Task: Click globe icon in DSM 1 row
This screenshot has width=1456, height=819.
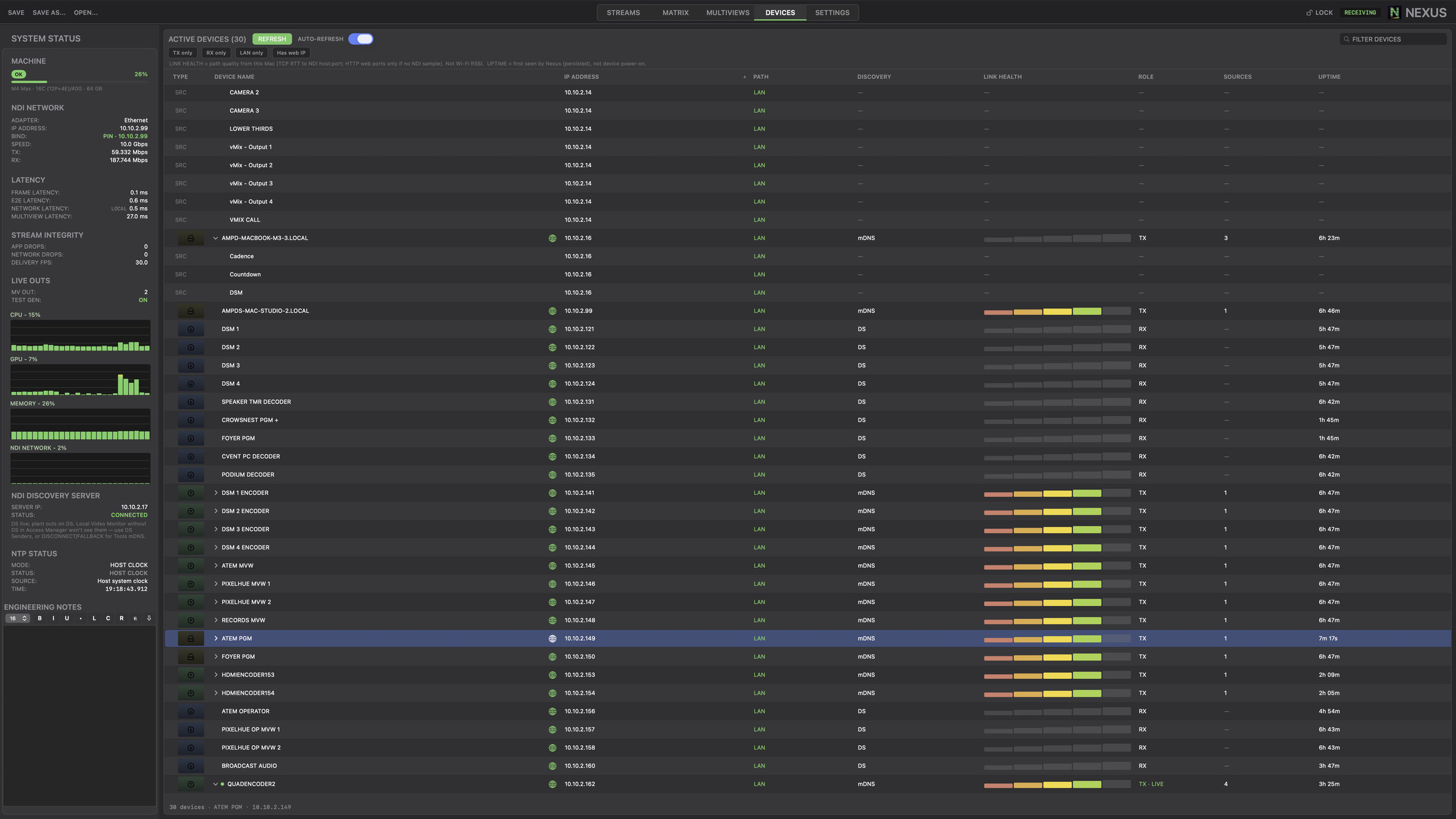Action: pyautogui.click(x=552, y=329)
